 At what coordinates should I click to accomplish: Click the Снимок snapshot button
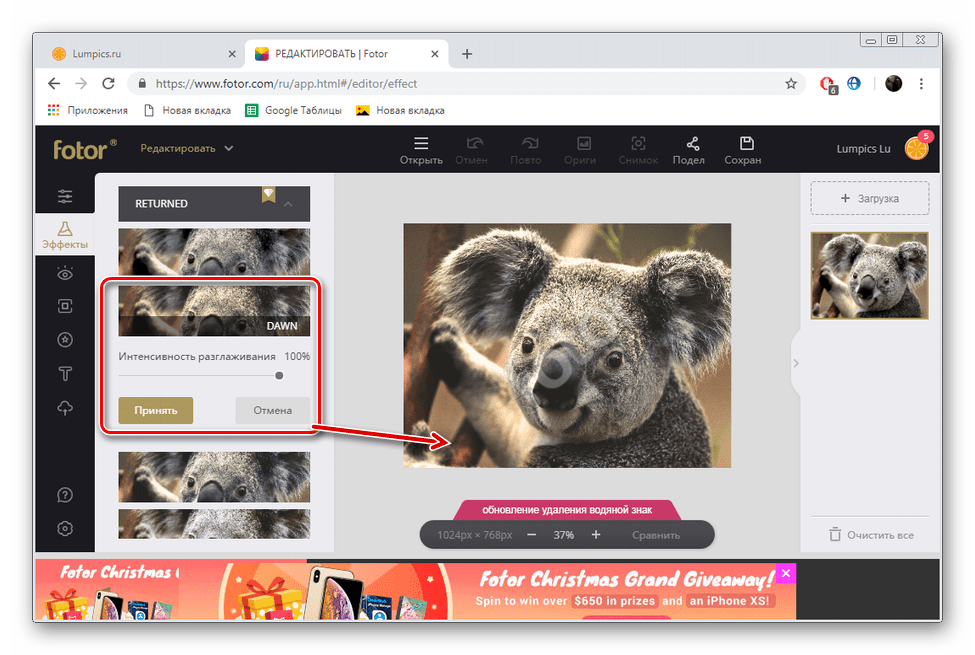638,151
